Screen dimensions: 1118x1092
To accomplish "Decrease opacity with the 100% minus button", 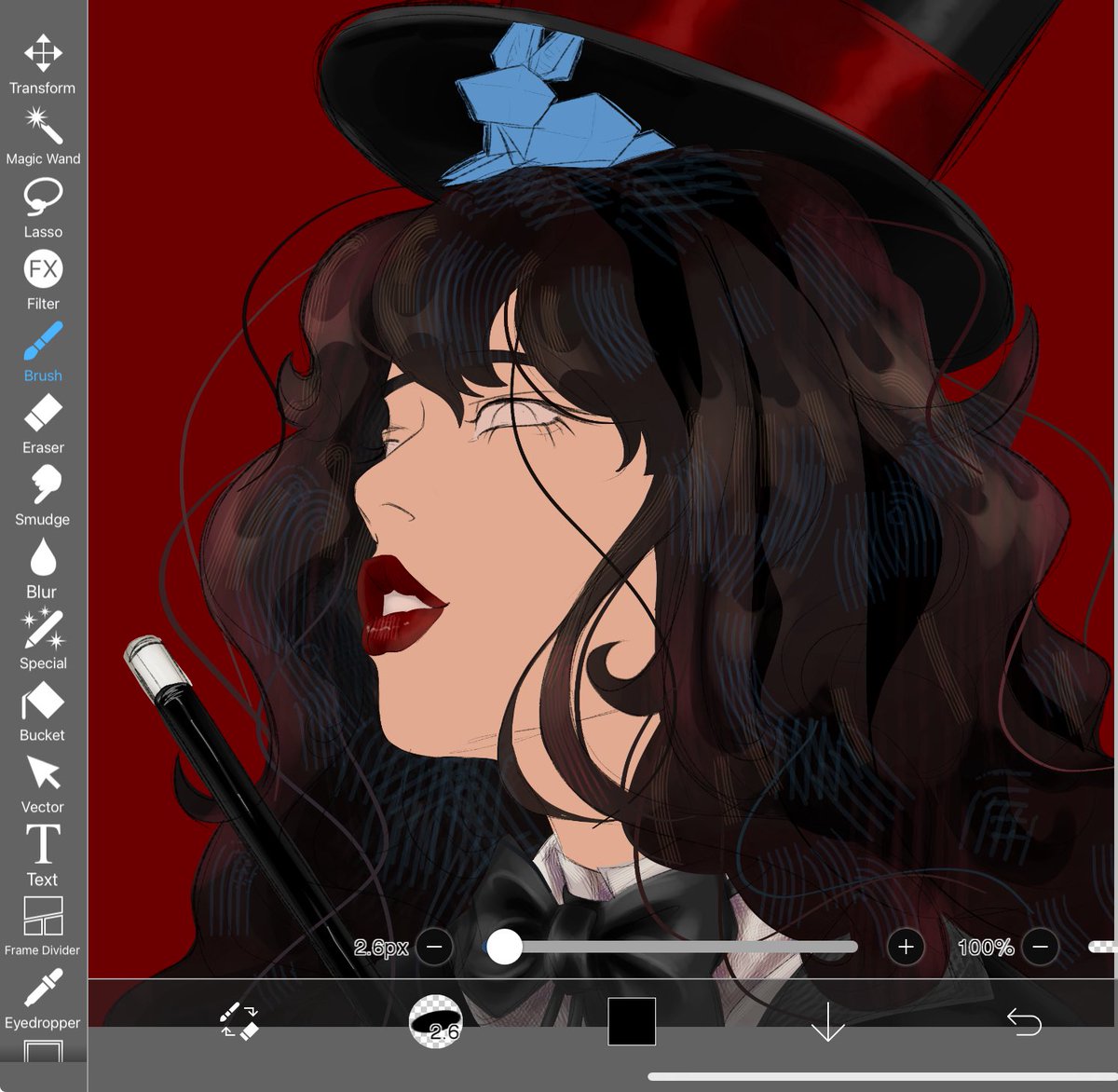I will pyautogui.click(x=1041, y=948).
